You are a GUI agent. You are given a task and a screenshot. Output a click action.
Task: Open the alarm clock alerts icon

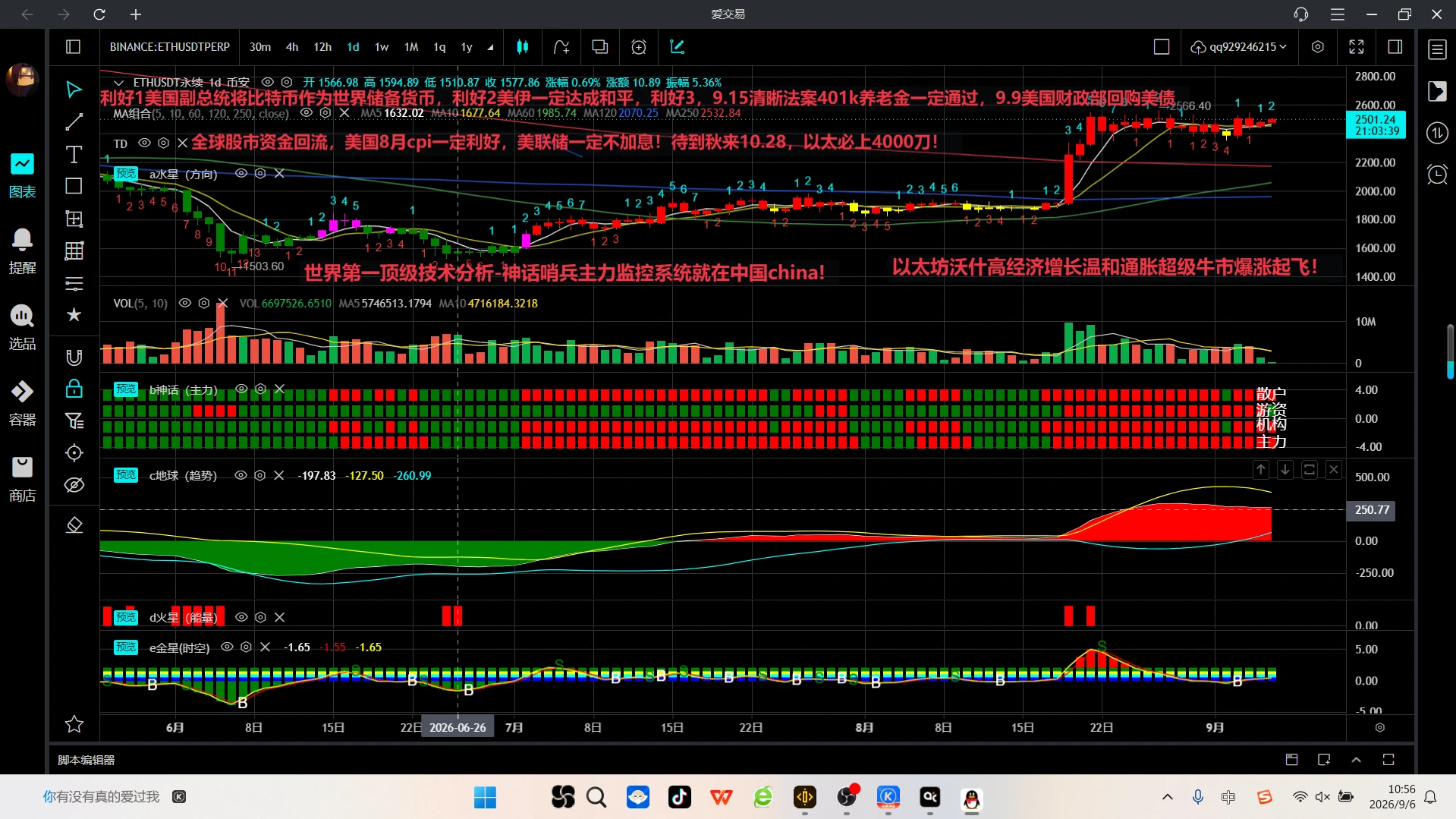[1437, 175]
